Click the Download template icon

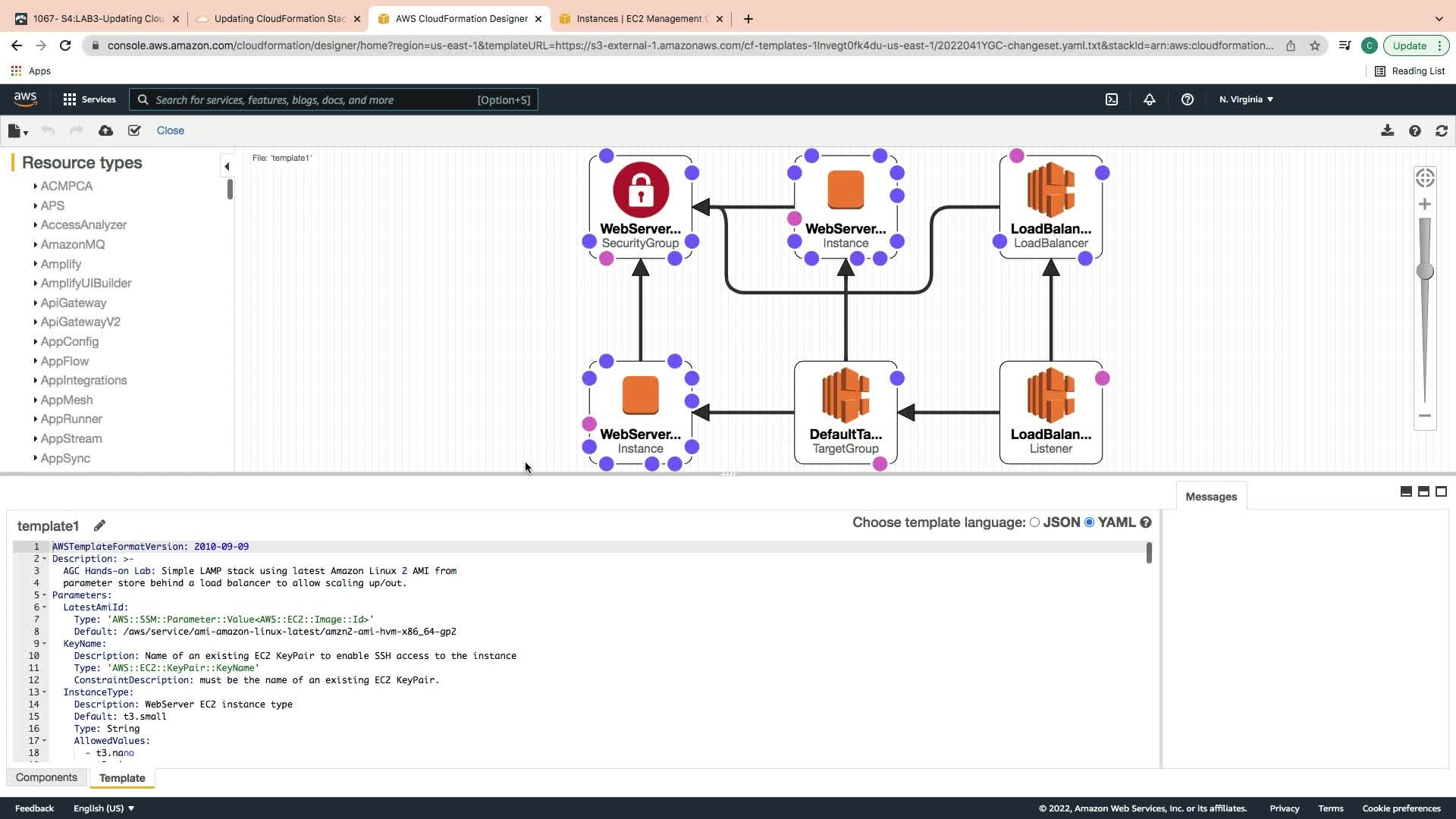(x=1387, y=130)
